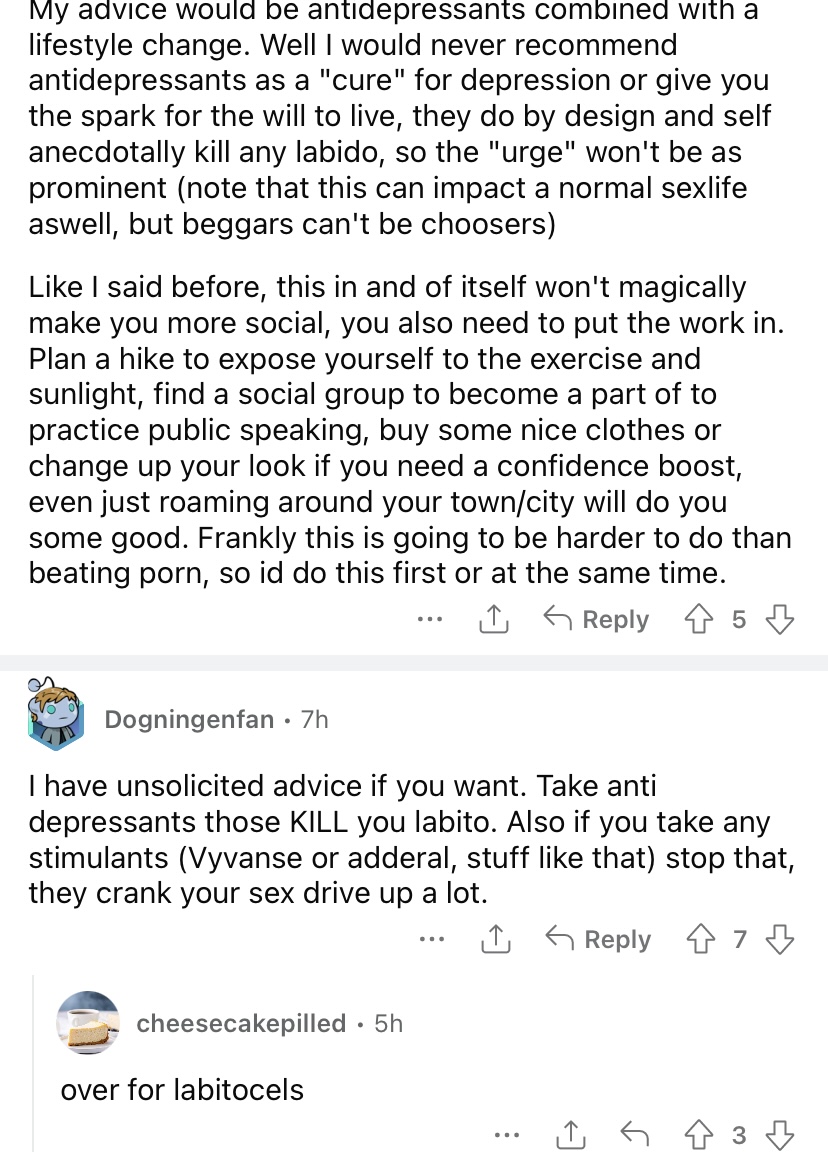828x1152 pixels.
Task: Open more options on first comment
Action: 430,619
